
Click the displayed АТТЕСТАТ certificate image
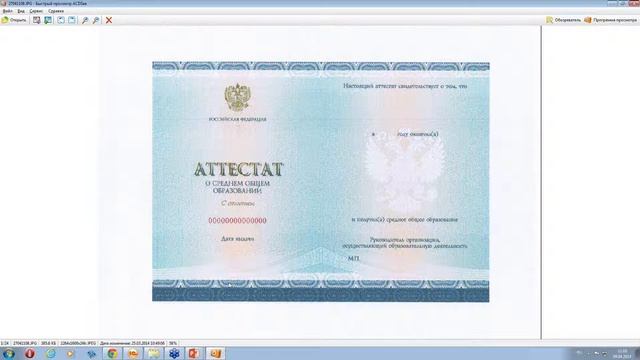click(x=321, y=182)
